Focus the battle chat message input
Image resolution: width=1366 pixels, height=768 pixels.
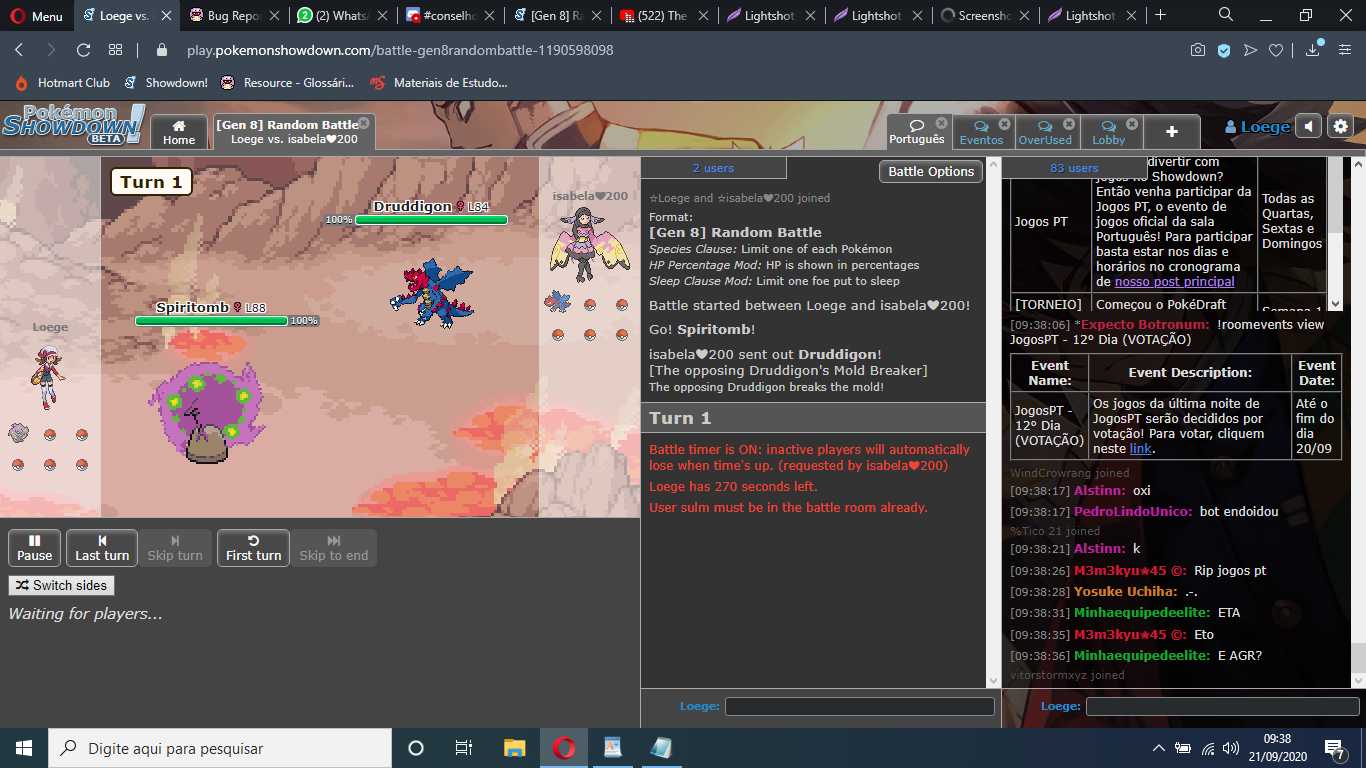(859, 707)
